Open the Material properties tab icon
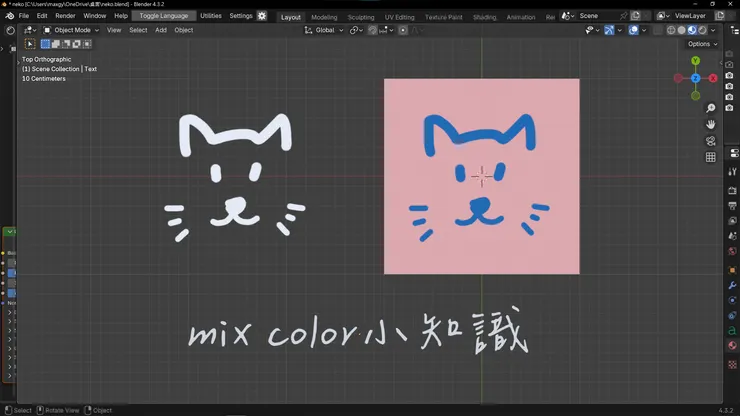This screenshot has height=416, width=740. (732, 346)
